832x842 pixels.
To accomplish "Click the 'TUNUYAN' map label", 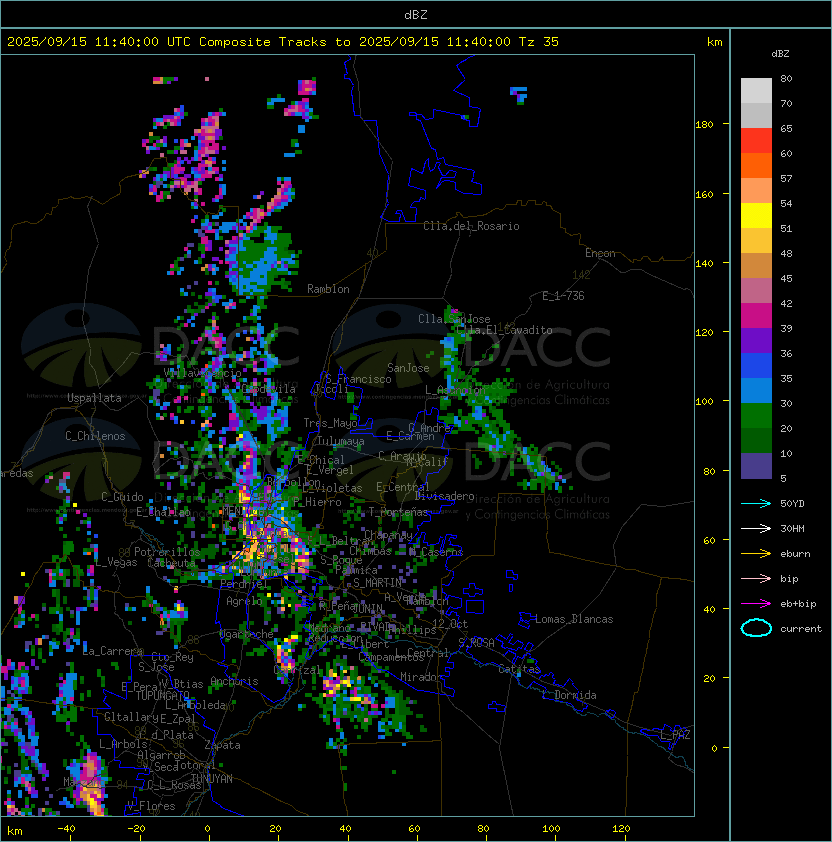I will click(x=212, y=779).
